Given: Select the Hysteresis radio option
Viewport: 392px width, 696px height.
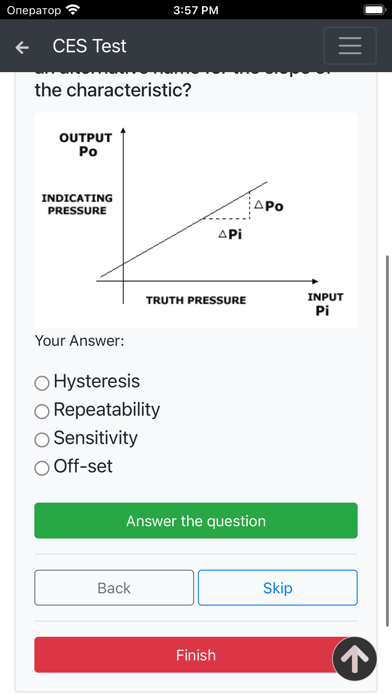Looking at the screenshot, I should click(x=42, y=383).
